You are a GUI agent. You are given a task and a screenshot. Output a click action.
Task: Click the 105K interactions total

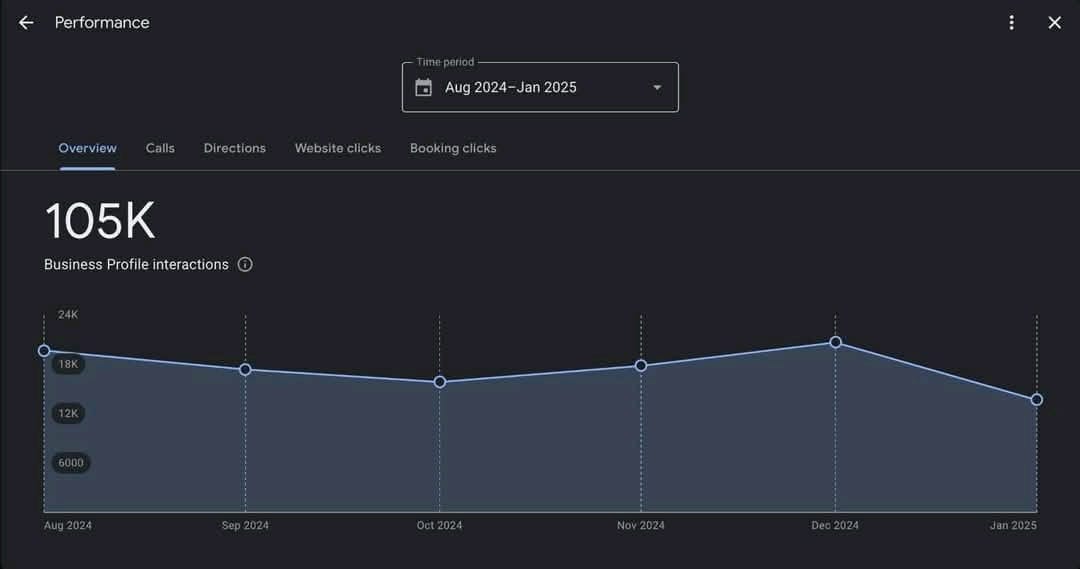pos(100,221)
